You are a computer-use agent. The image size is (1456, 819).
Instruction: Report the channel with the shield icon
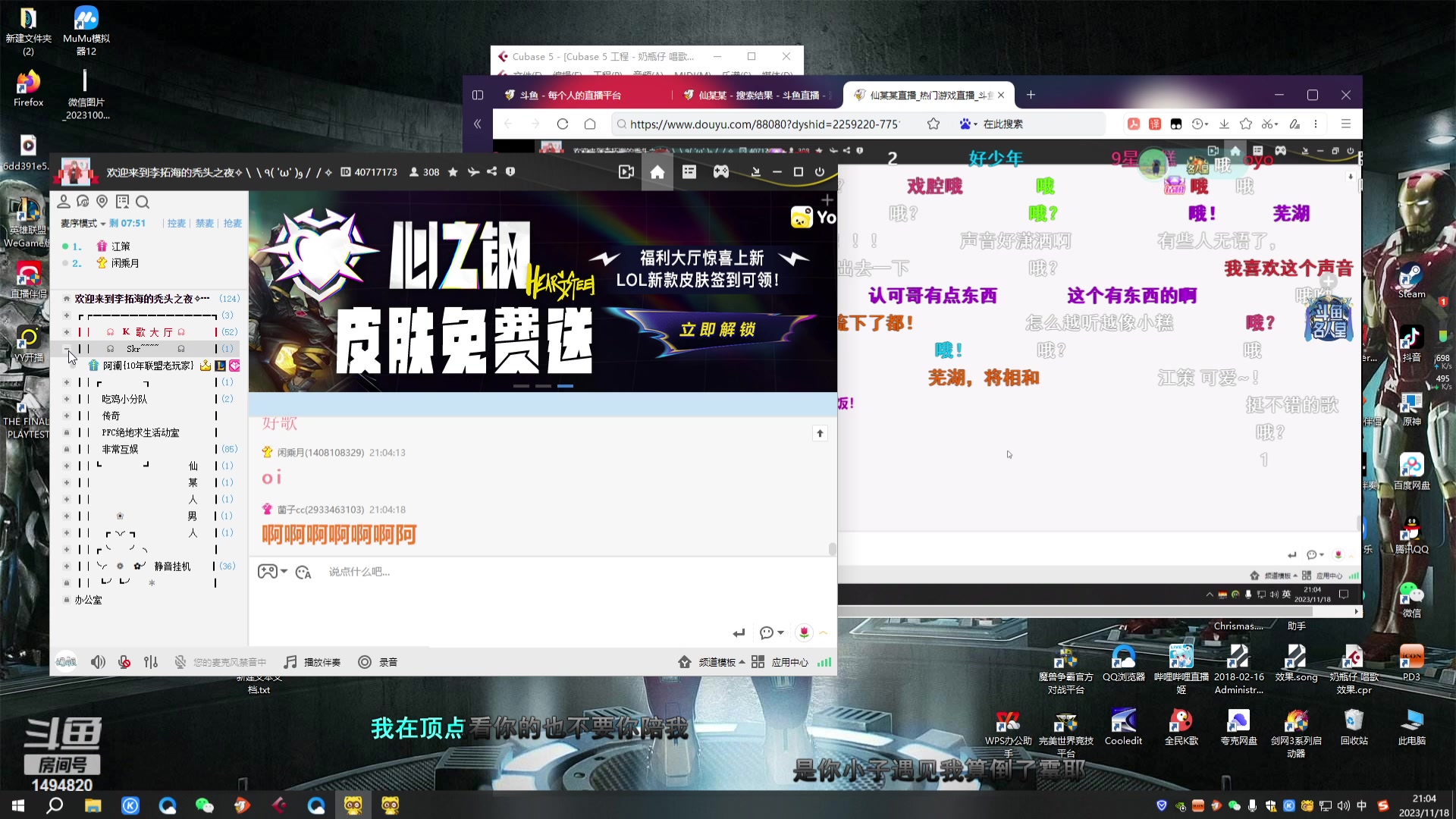tap(510, 172)
